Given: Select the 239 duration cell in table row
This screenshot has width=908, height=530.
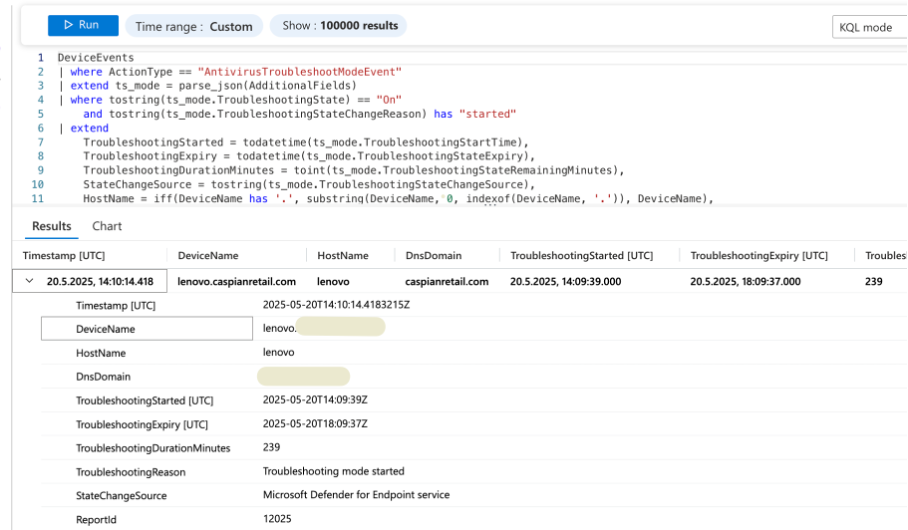Looking at the screenshot, I should pyautogui.click(x=874, y=282).
